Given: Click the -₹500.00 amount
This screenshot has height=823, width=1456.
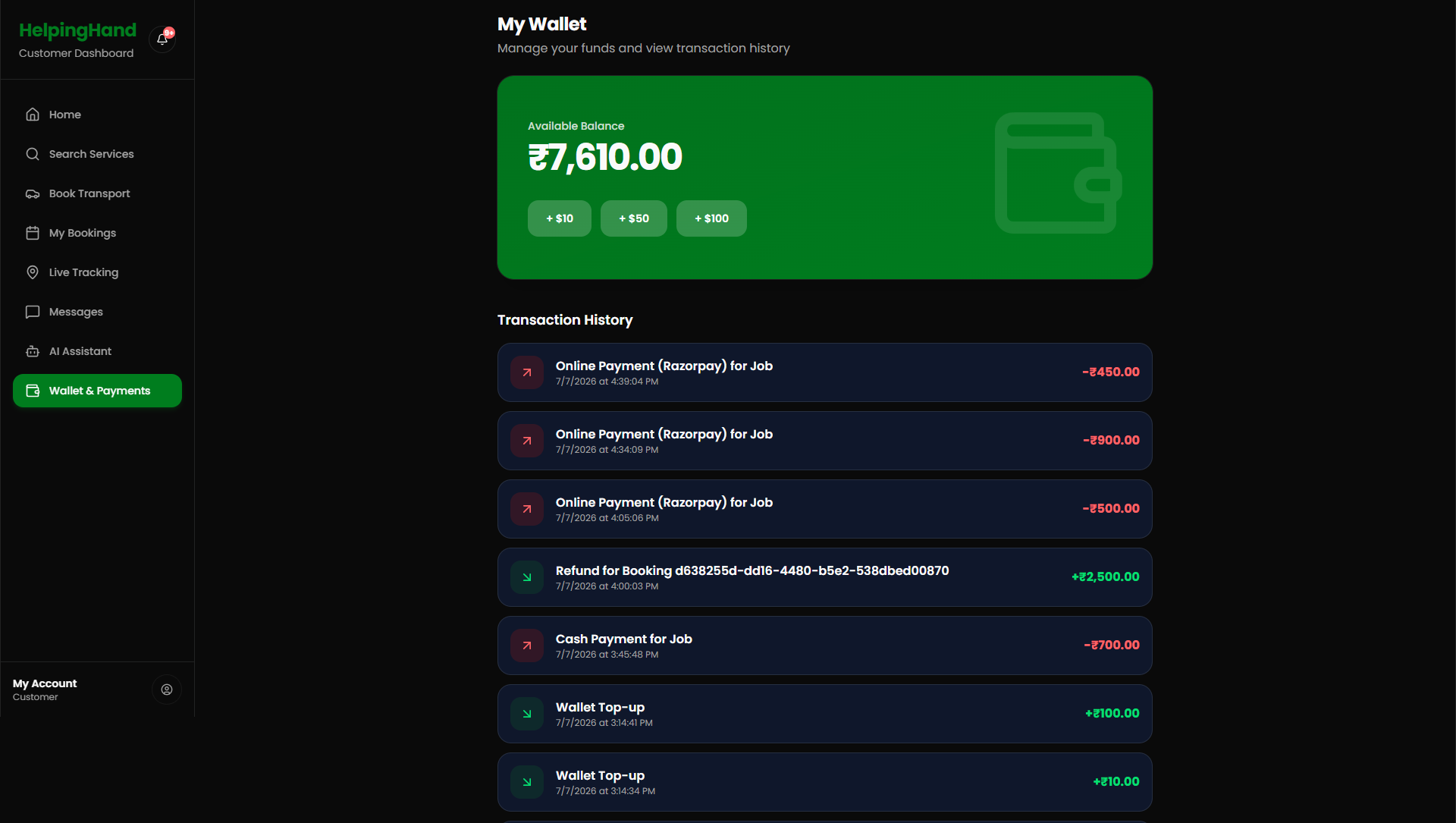Looking at the screenshot, I should pyautogui.click(x=1111, y=508).
